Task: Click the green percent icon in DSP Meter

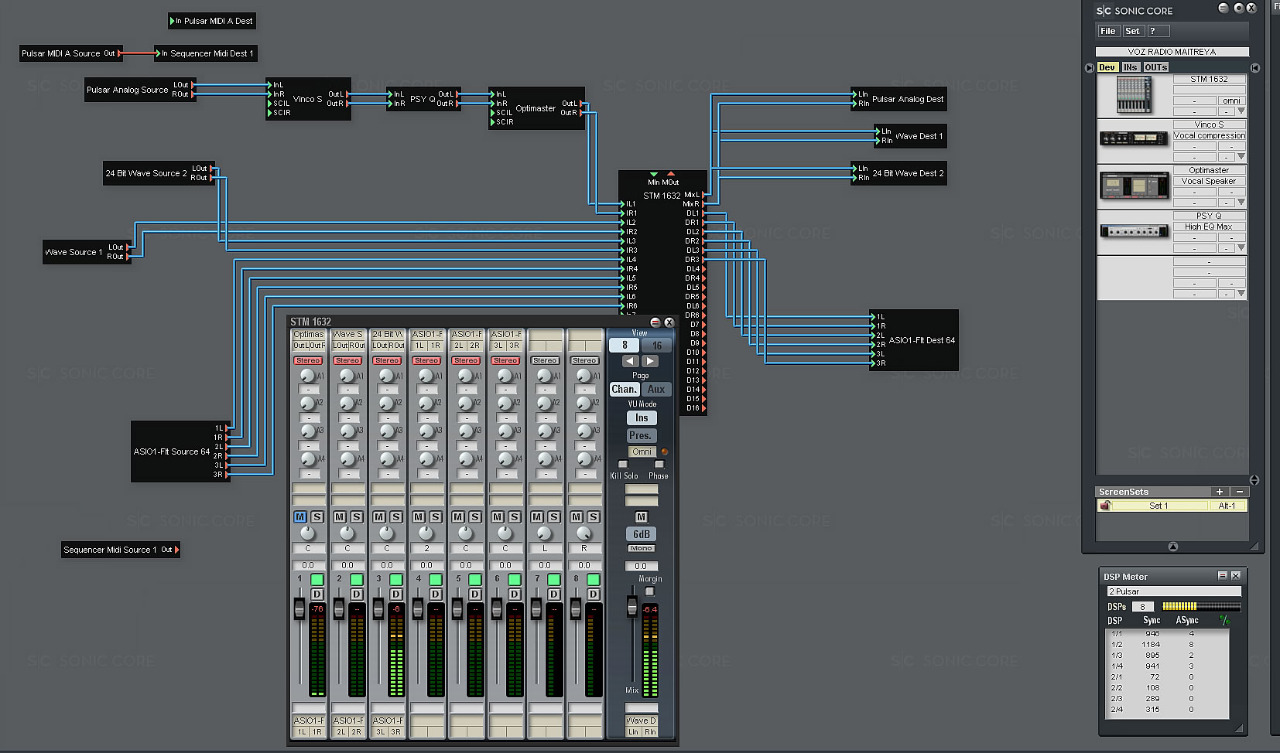Action: pyautogui.click(x=1223, y=621)
